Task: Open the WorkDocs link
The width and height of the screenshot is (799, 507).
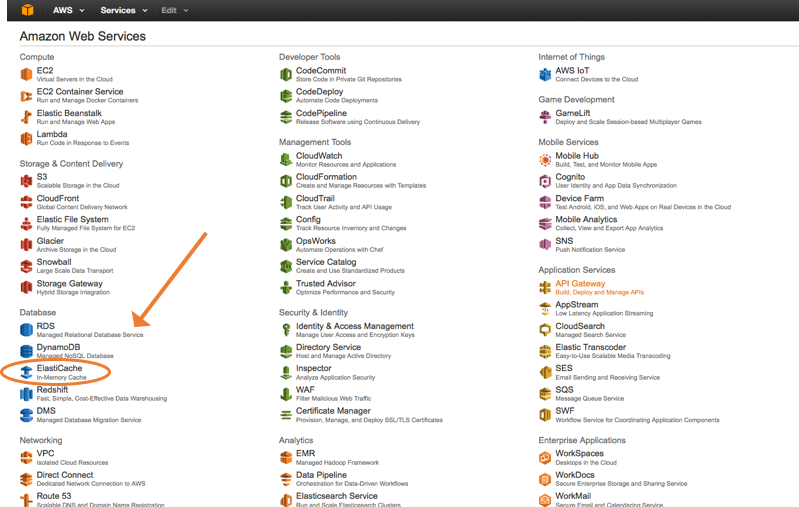Action: tap(575, 474)
